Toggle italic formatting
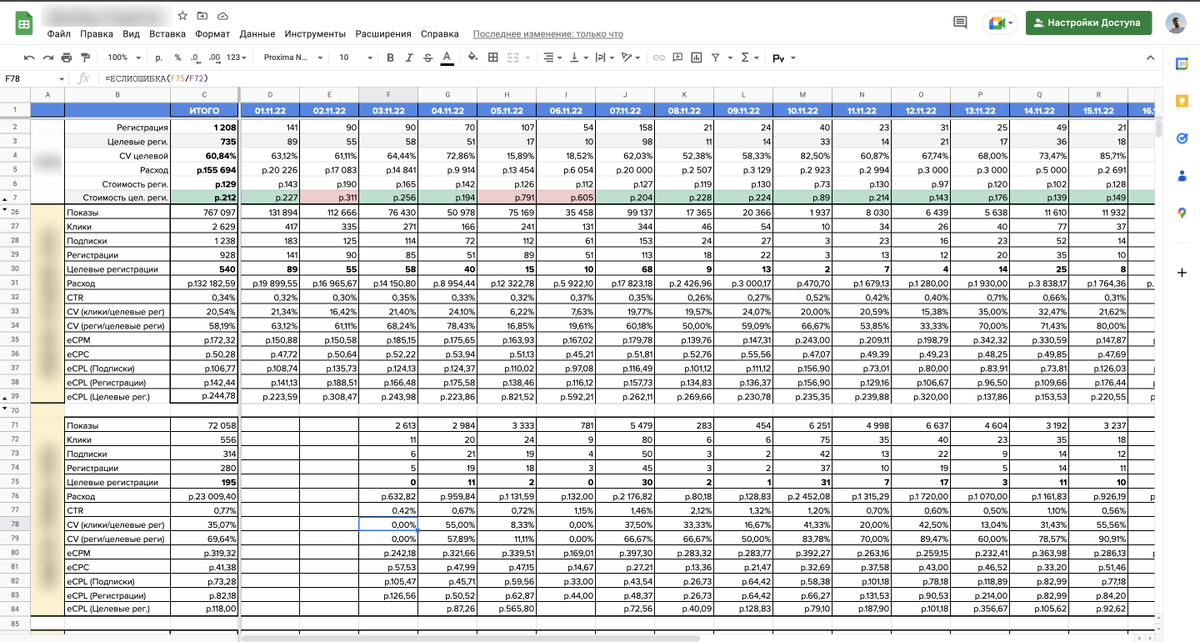 (409, 58)
